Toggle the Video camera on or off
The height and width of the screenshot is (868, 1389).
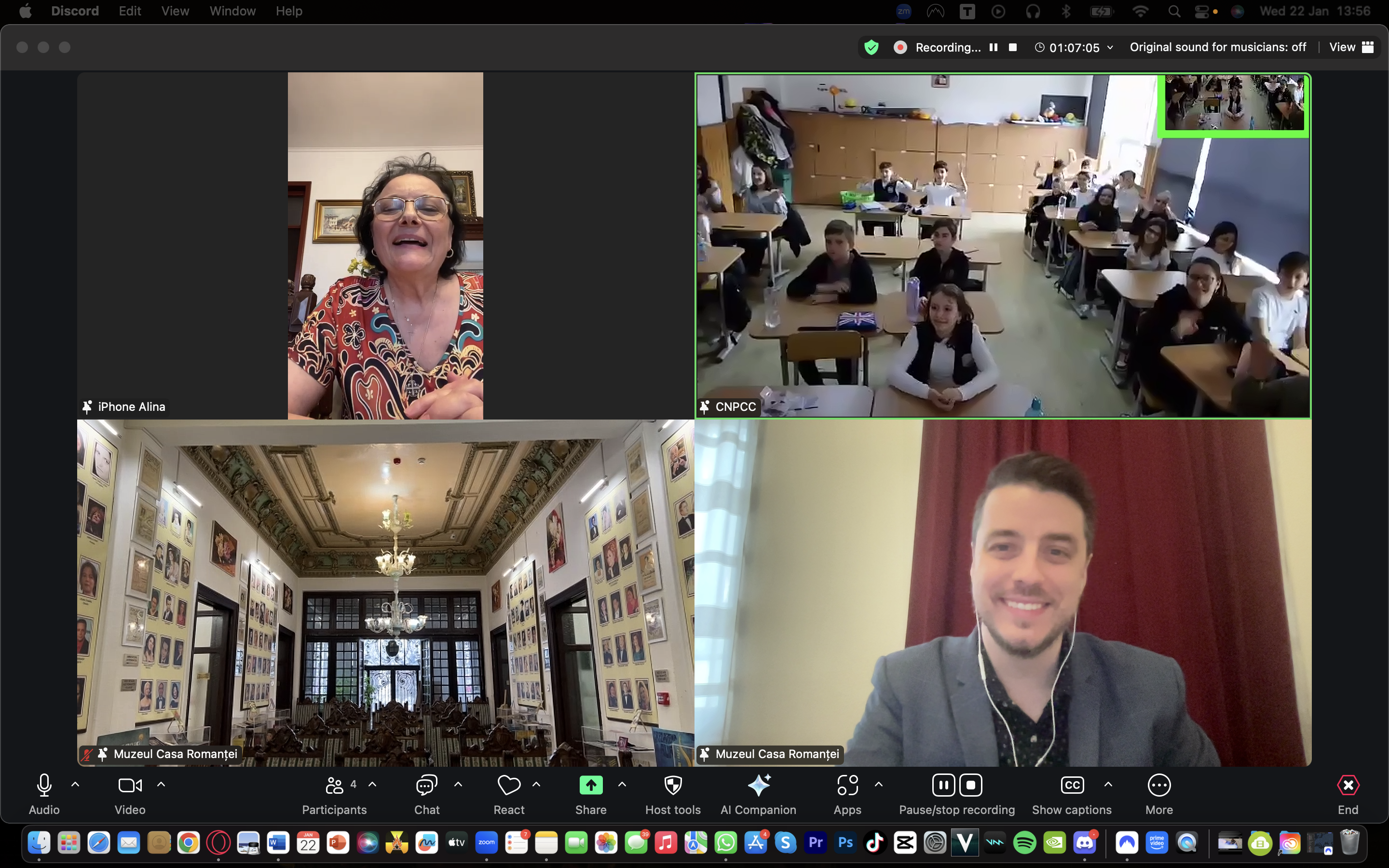click(130, 786)
